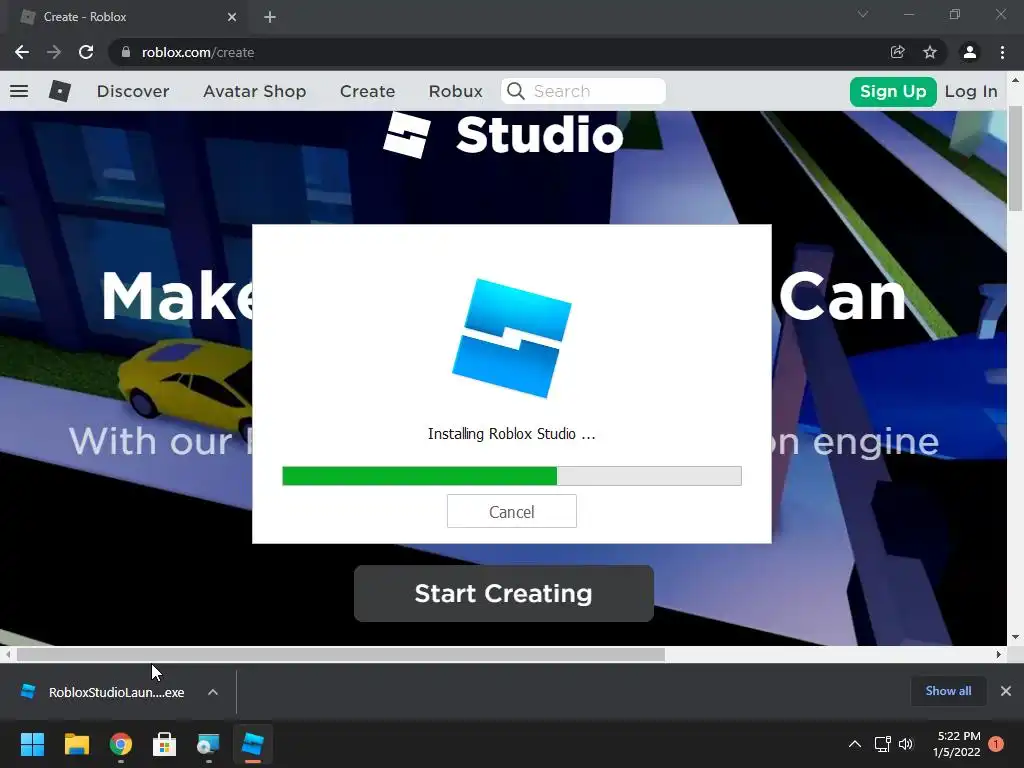Click the scroll down arrow

pyautogui.click(x=1015, y=637)
